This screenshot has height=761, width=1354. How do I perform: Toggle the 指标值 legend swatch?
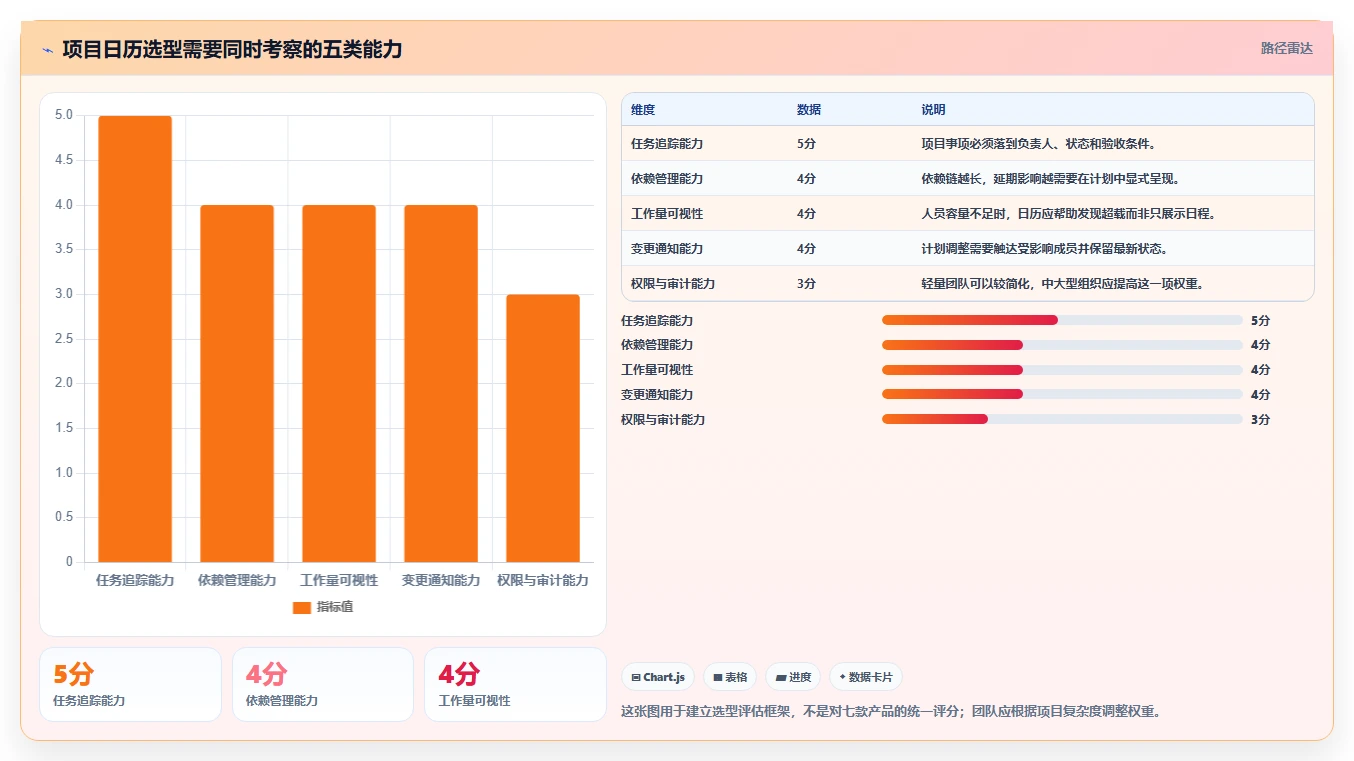pos(302,607)
